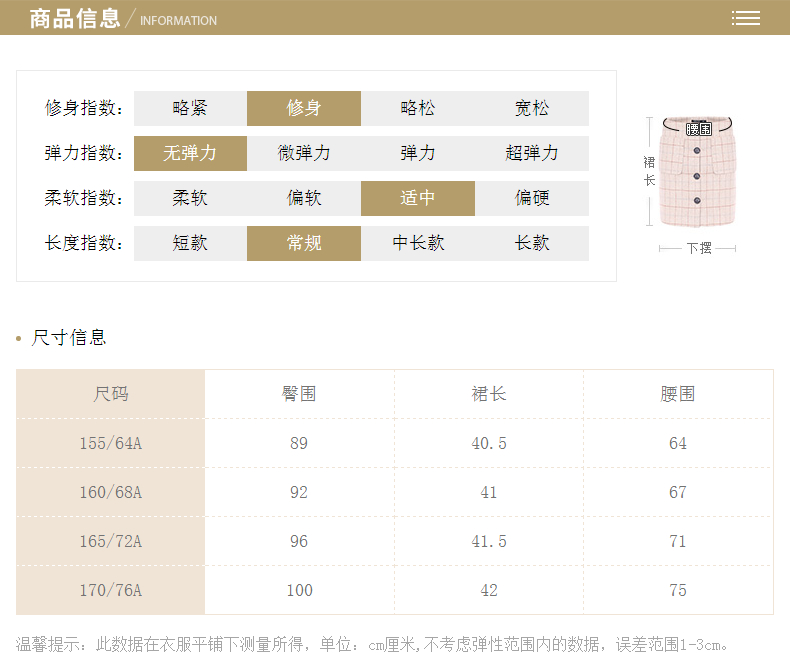
Task: Pick the highlighted 适中 softness option
Action: pyautogui.click(x=418, y=198)
